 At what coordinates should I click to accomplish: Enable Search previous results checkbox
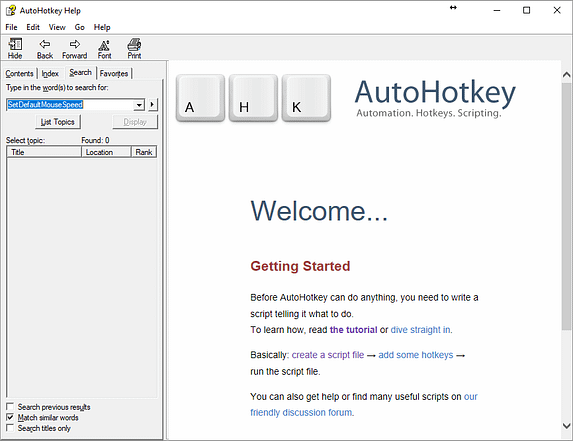coord(10,407)
